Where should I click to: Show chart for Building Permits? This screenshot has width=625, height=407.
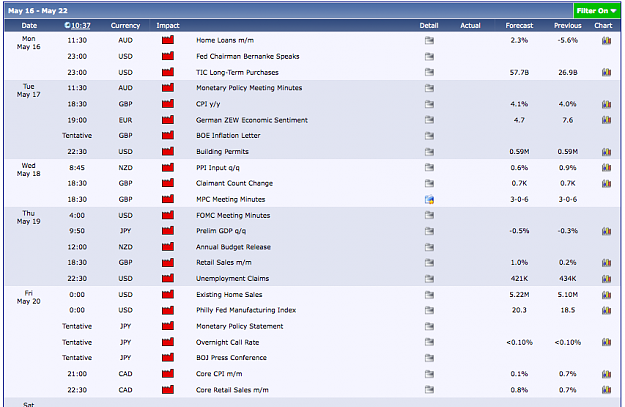click(x=606, y=151)
